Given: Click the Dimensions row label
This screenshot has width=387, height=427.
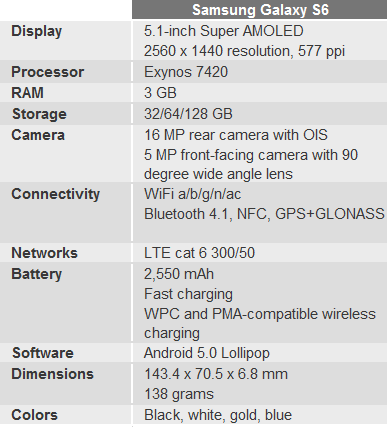Looking at the screenshot, I should [x=53, y=374].
